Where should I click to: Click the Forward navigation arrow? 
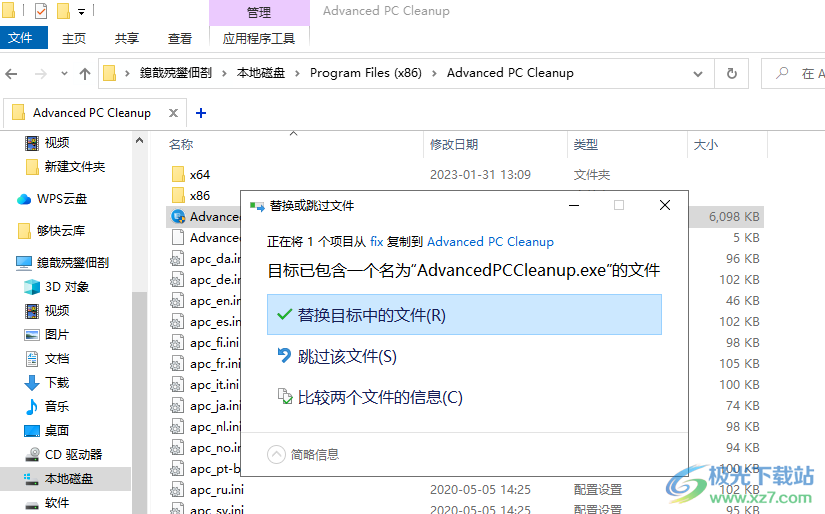click(41, 74)
